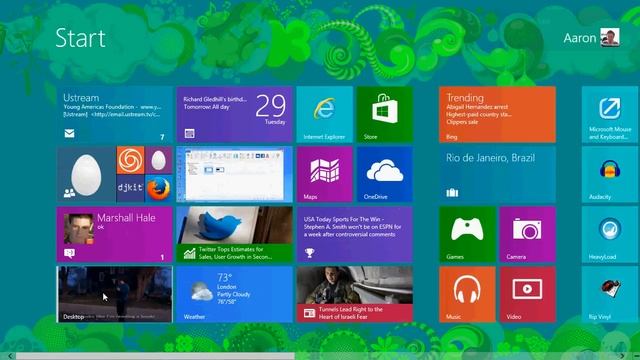Launch the Audacity tile
The height and width of the screenshot is (360, 640).
(610, 174)
